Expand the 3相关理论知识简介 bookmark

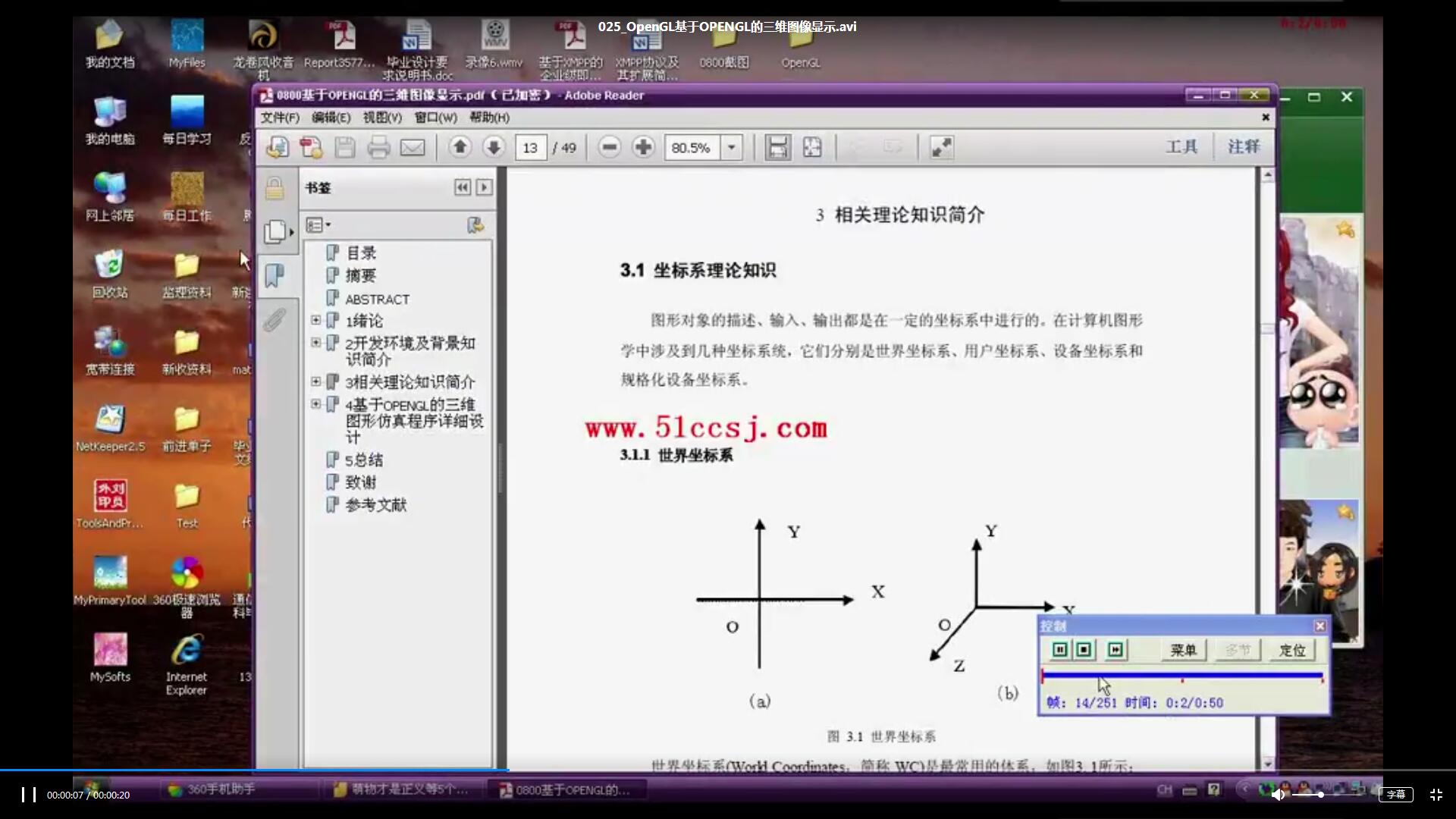316,381
